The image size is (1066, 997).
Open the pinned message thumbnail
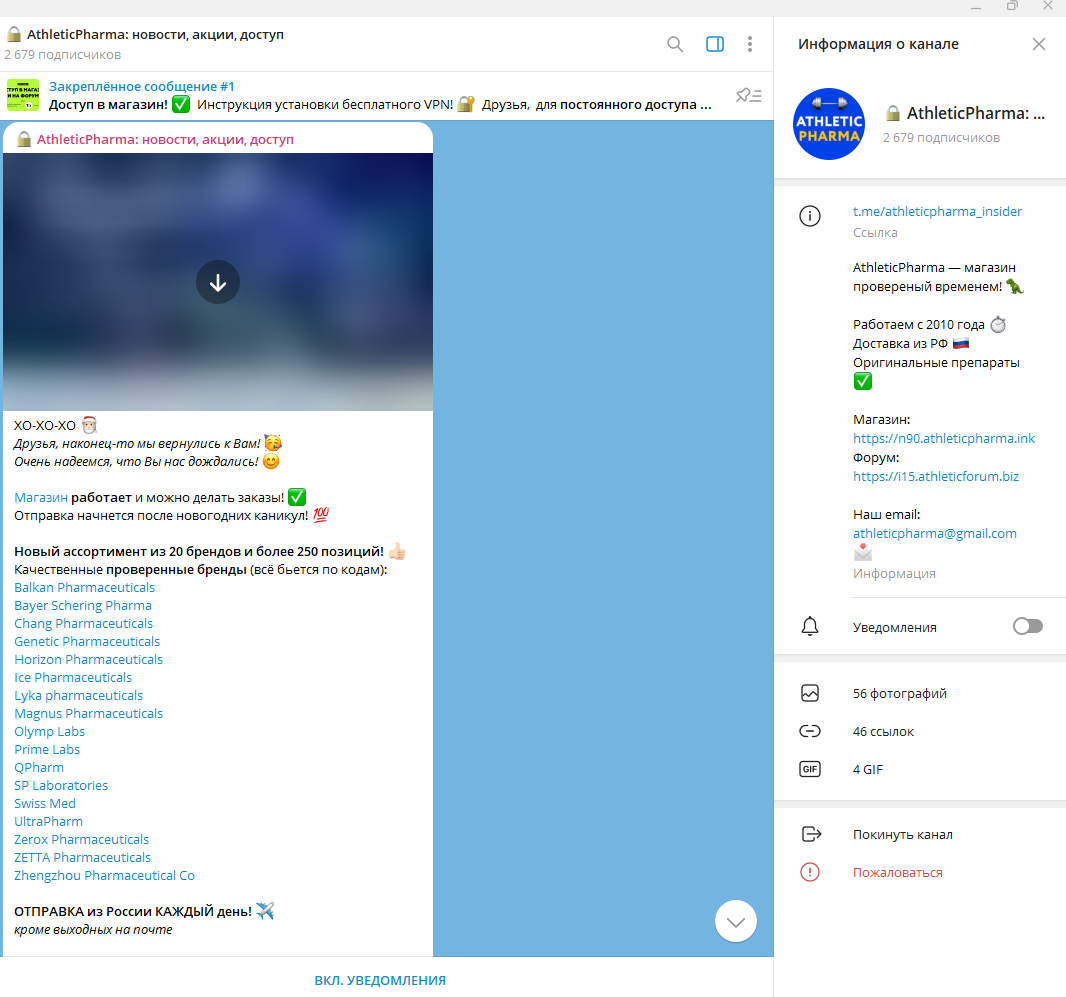[23, 96]
